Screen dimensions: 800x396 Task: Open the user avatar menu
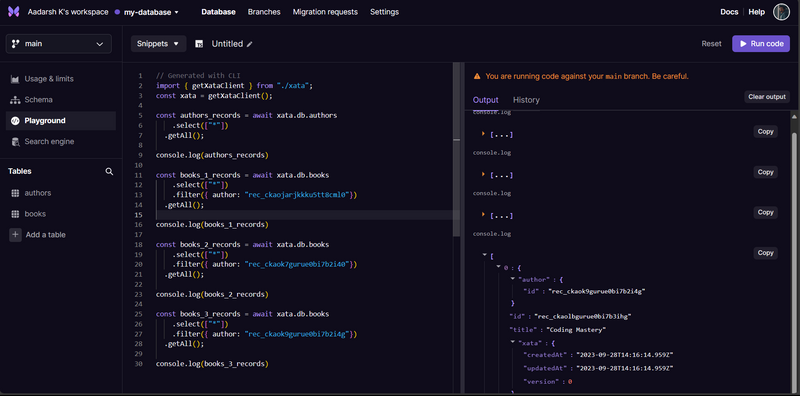(781, 12)
